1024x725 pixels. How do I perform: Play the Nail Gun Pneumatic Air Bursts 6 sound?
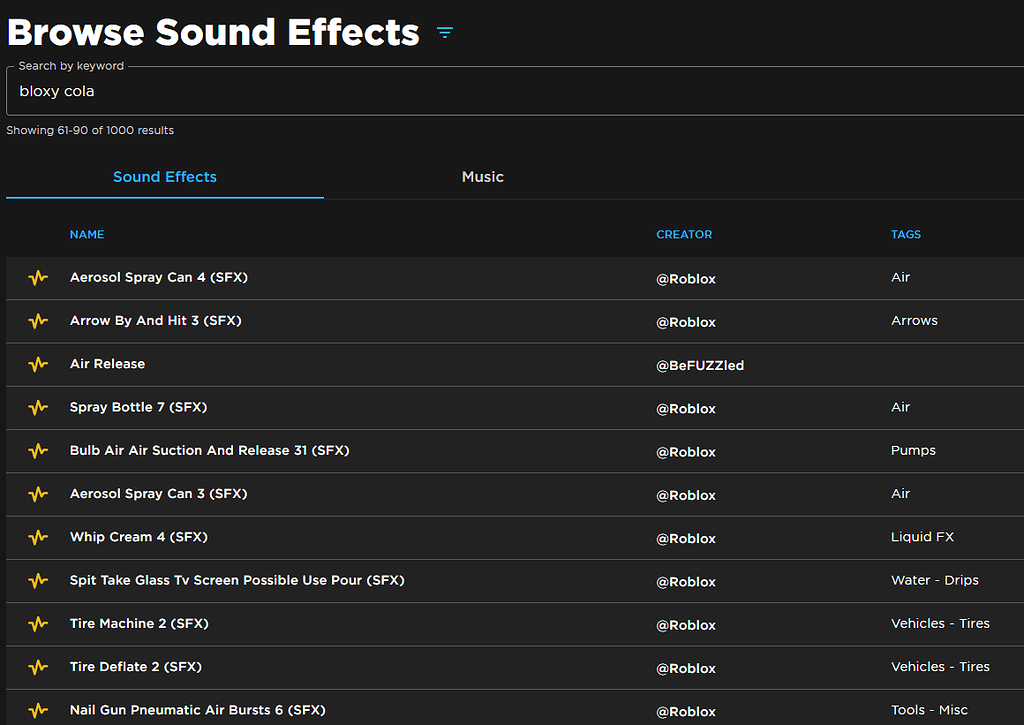(38, 710)
